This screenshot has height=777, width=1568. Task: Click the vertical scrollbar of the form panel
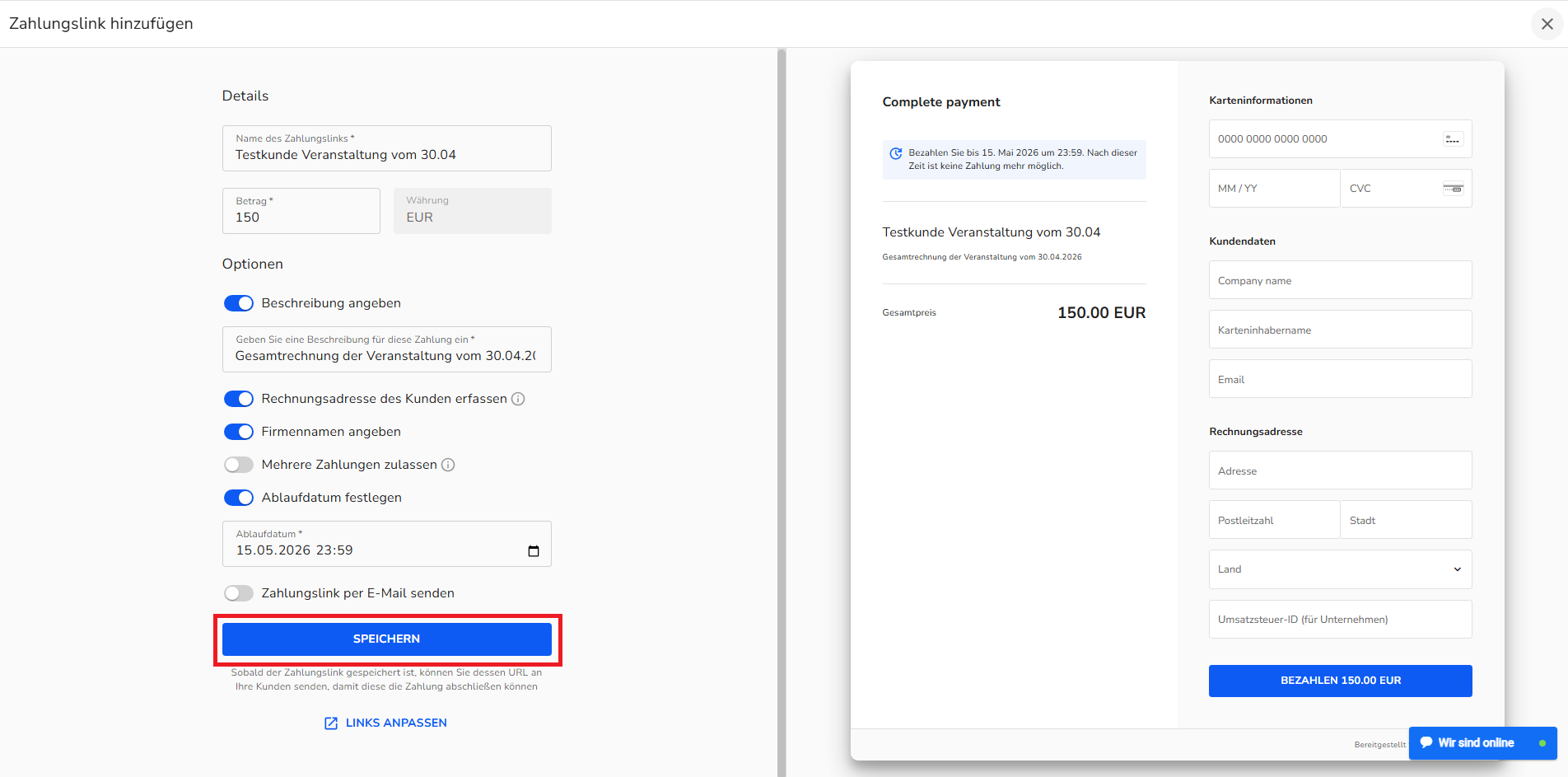click(x=782, y=412)
